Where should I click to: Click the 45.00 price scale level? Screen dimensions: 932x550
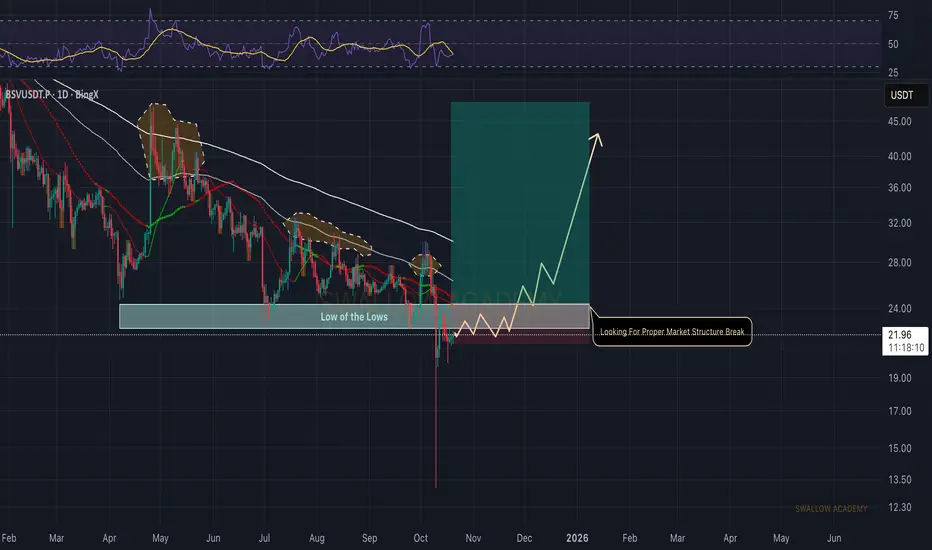[x=899, y=121]
